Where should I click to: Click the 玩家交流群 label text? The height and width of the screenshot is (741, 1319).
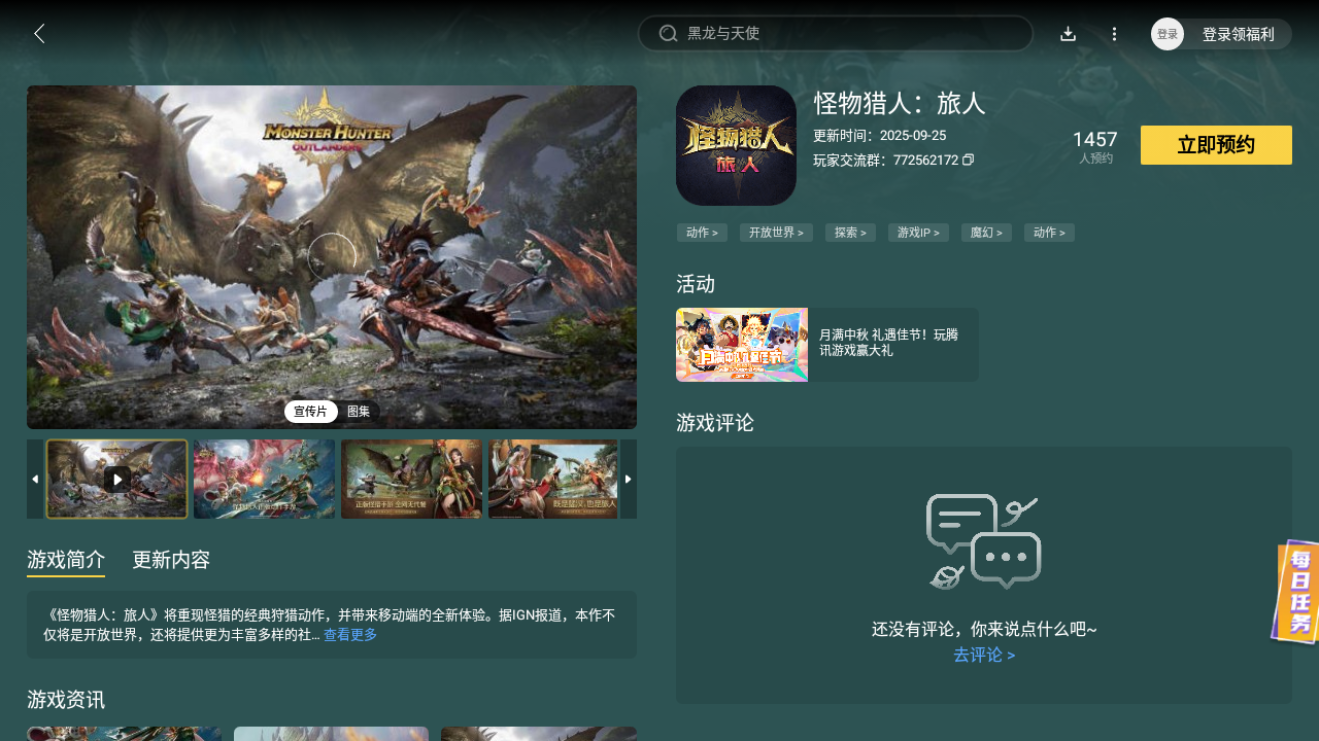click(851, 160)
